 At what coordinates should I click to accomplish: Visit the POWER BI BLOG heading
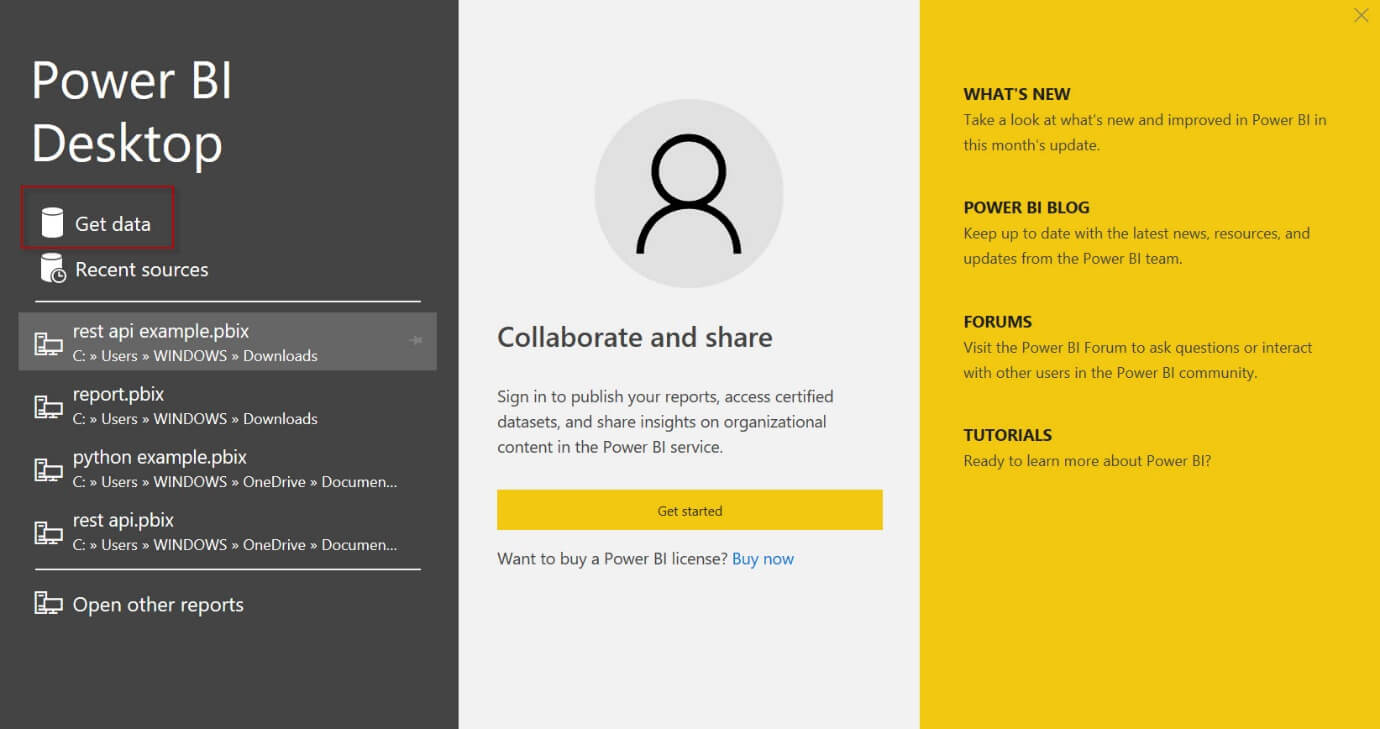(x=1026, y=208)
